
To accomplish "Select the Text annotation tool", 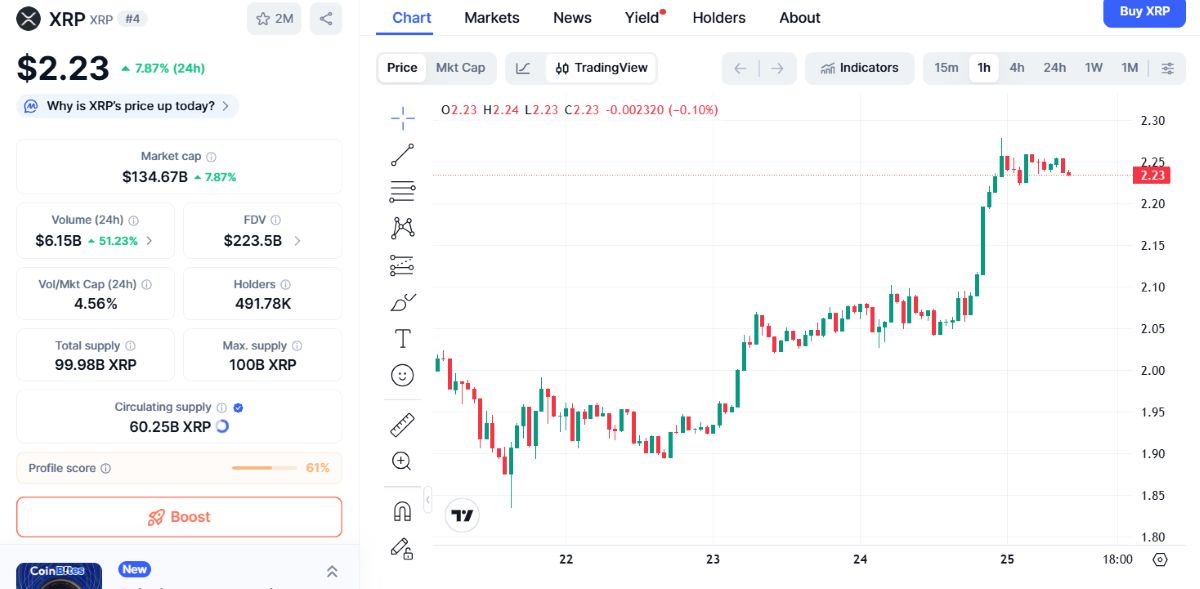I will point(402,338).
